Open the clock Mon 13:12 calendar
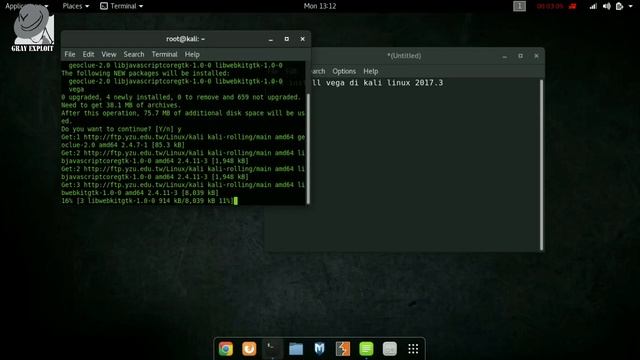 click(320, 6)
